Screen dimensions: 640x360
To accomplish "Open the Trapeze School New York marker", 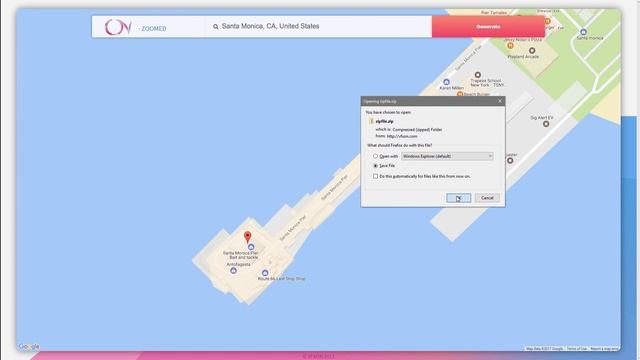I will [478, 75].
